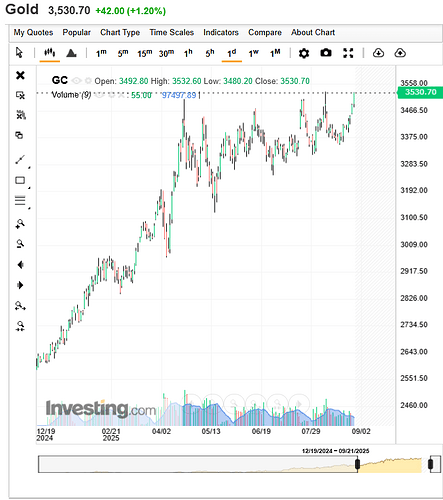Switch to area chart type icon
The width and height of the screenshot is (443, 500).
click(x=71, y=53)
